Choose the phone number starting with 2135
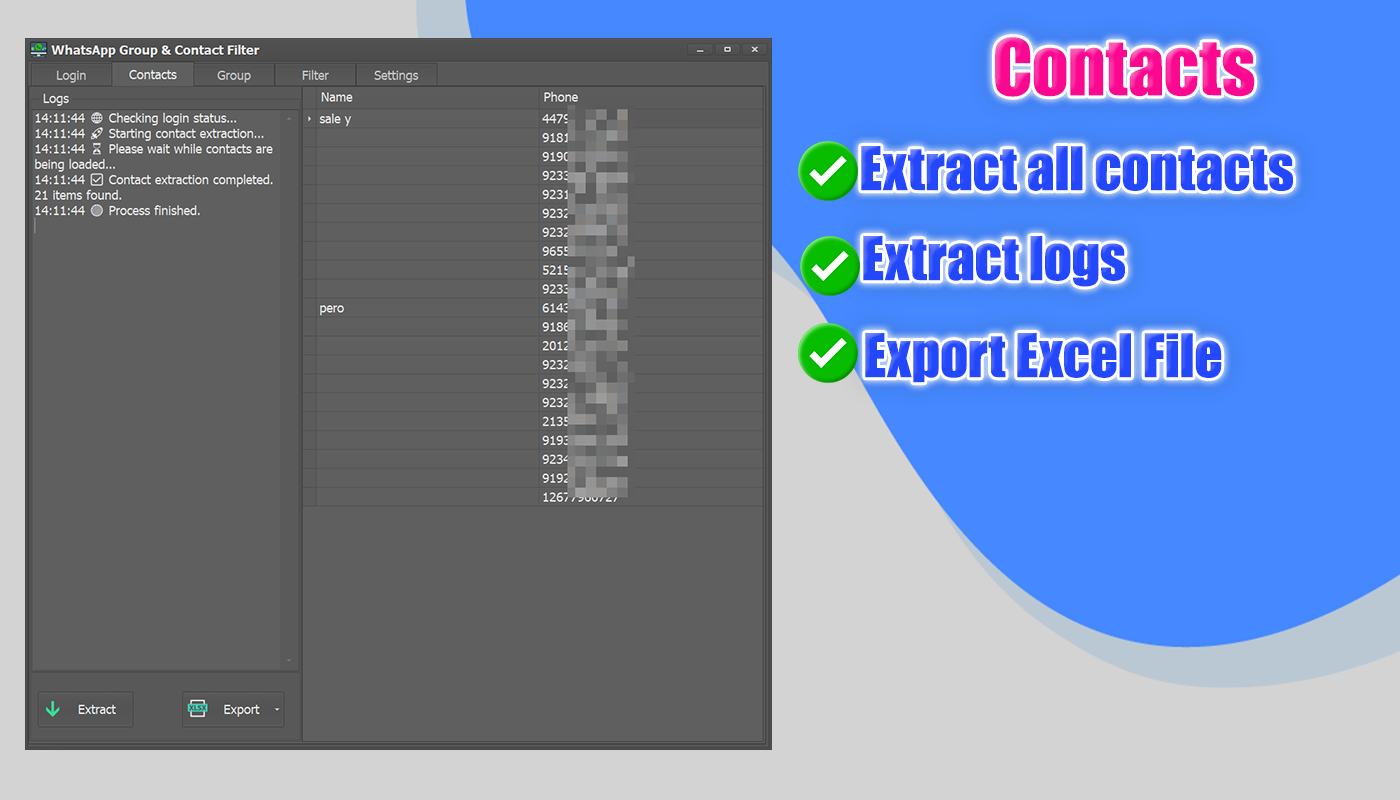Image resolution: width=1400 pixels, height=800 pixels. click(x=650, y=422)
